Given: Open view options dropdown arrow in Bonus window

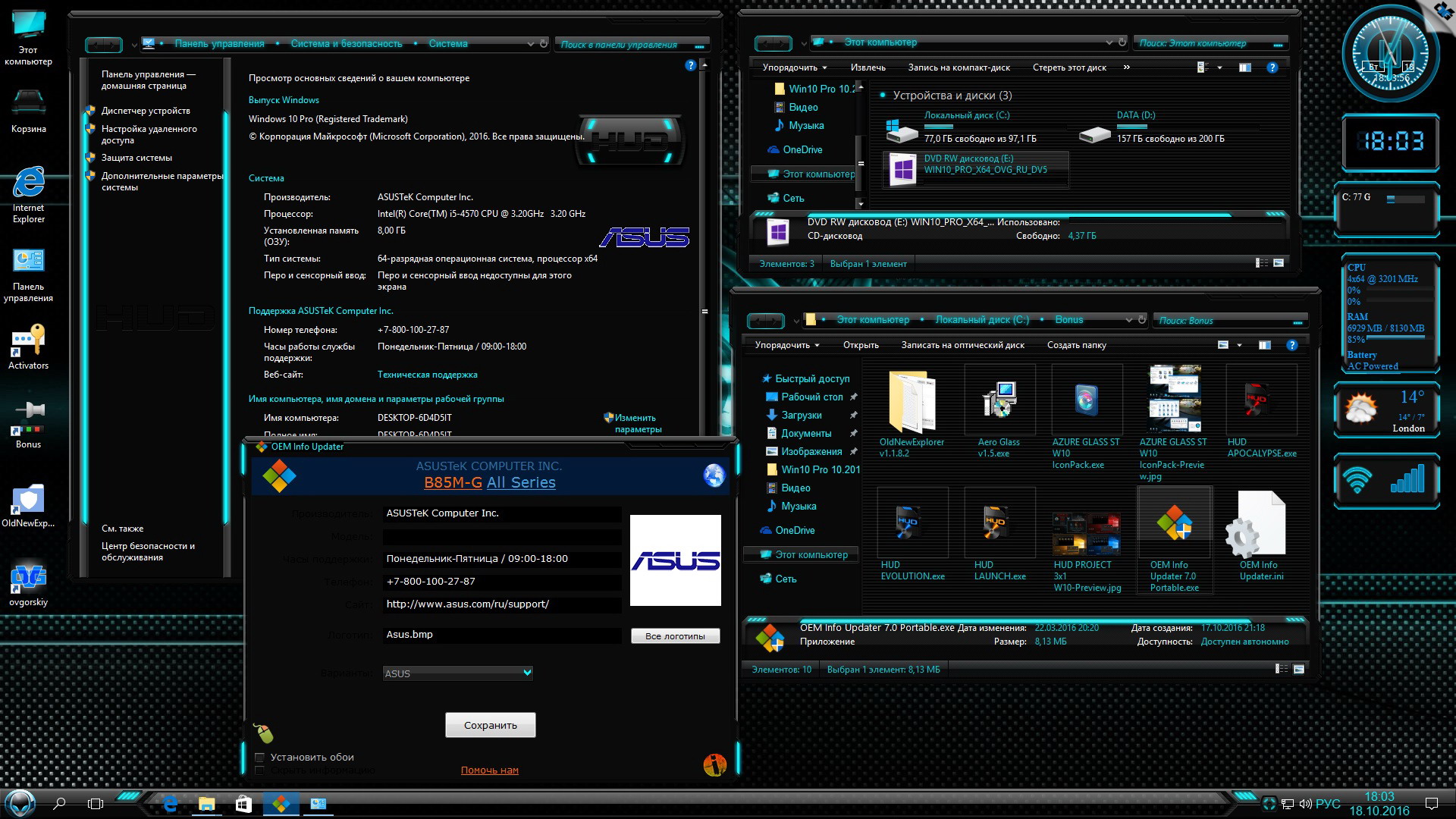Looking at the screenshot, I should [1239, 345].
